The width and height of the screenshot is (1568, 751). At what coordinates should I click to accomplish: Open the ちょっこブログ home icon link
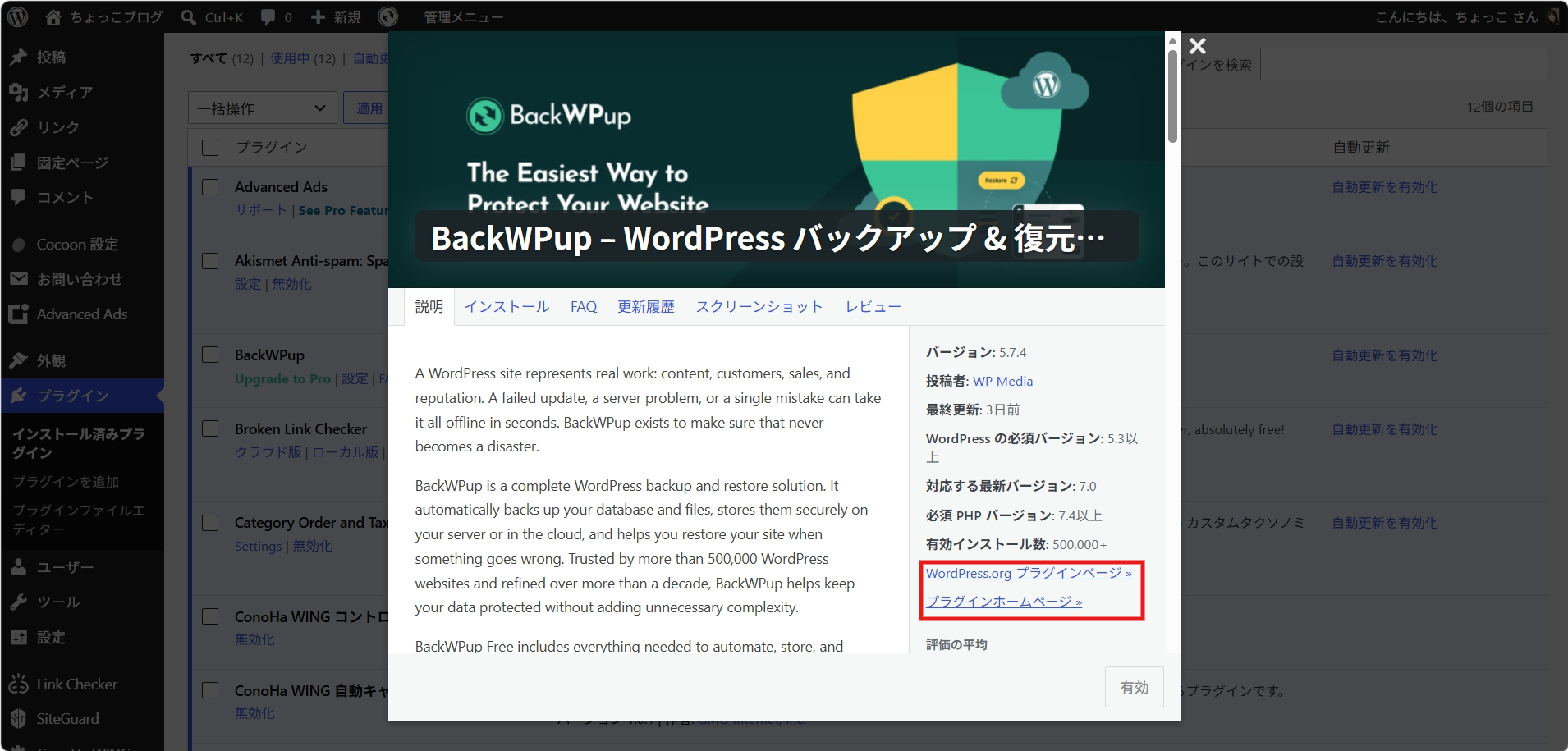coord(53,16)
